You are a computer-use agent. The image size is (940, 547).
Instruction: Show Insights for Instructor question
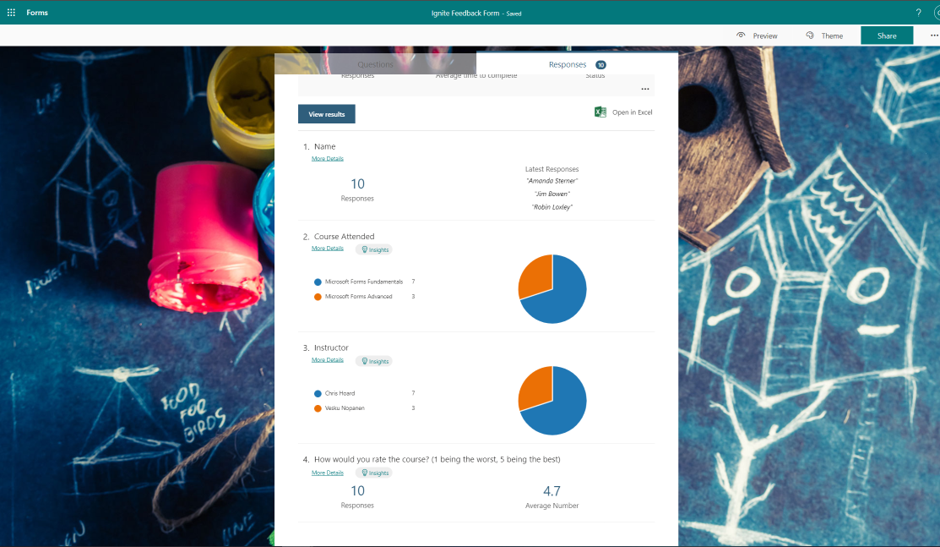click(375, 361)
